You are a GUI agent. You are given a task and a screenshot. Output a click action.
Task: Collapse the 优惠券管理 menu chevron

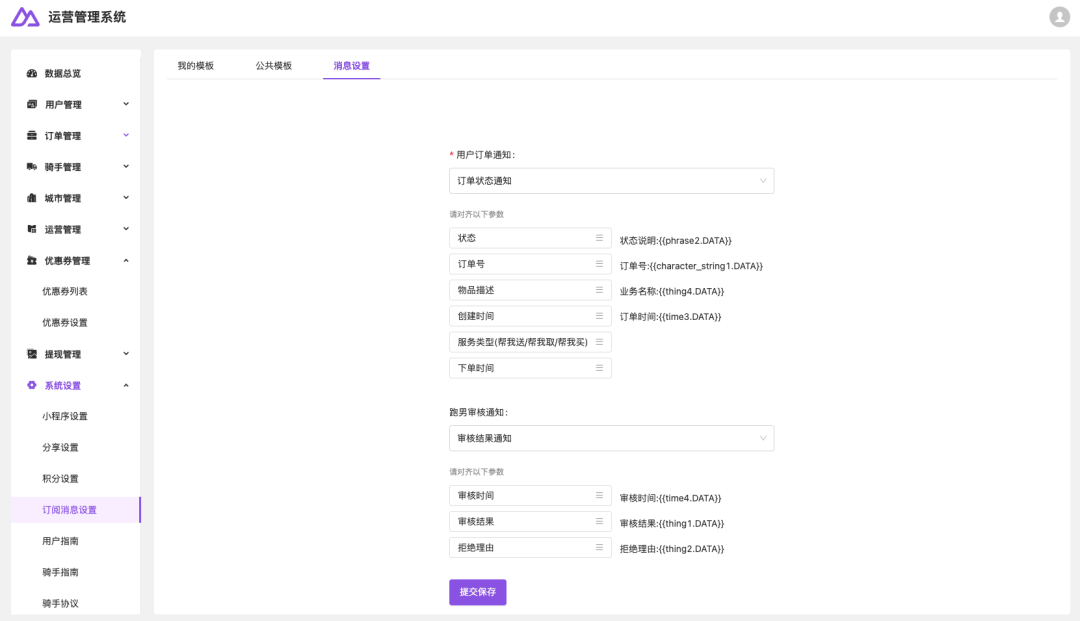tap(126, 260)
